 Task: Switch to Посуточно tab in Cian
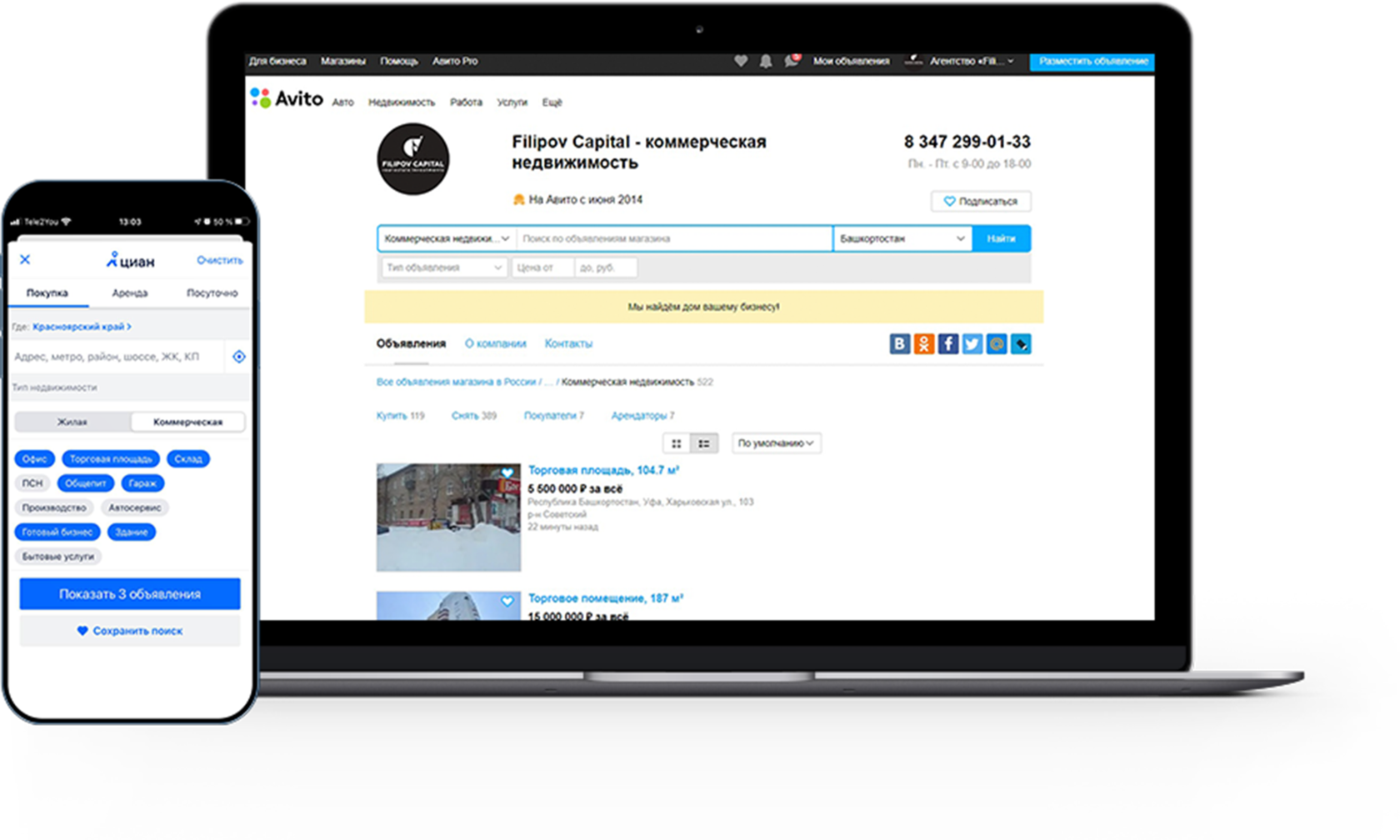click(x=212, y=293)
